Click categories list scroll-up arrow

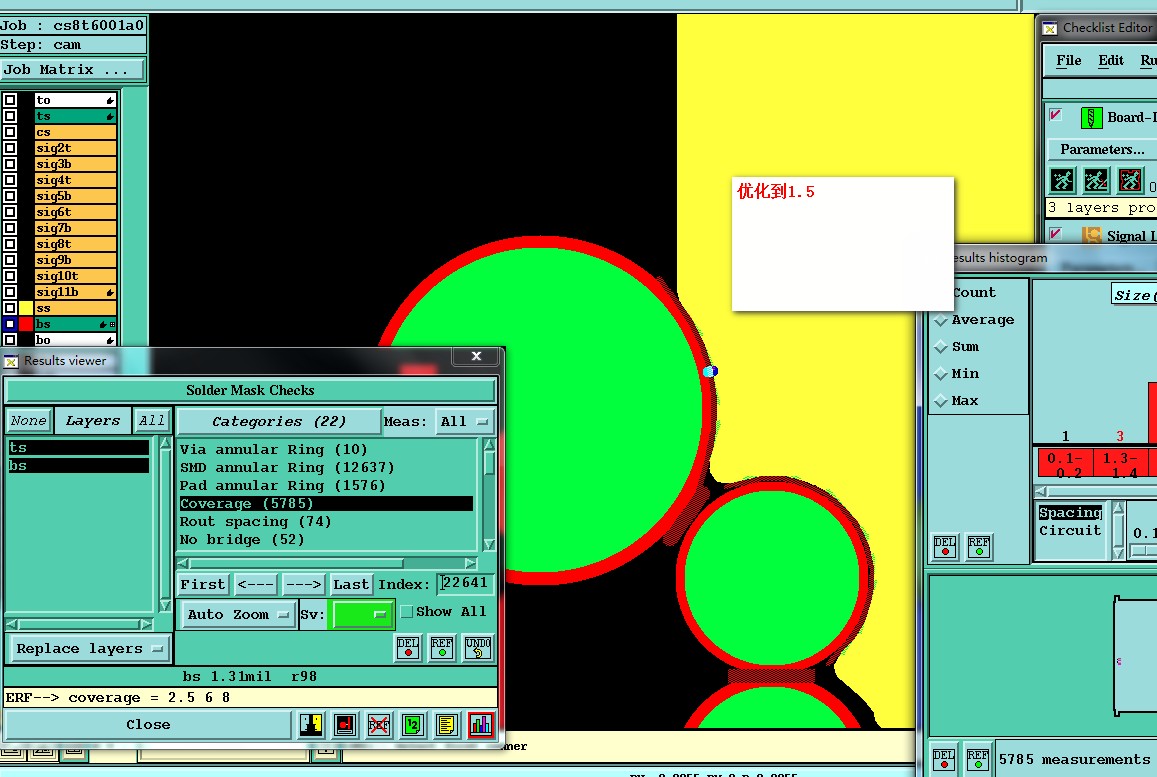(488, 444)
